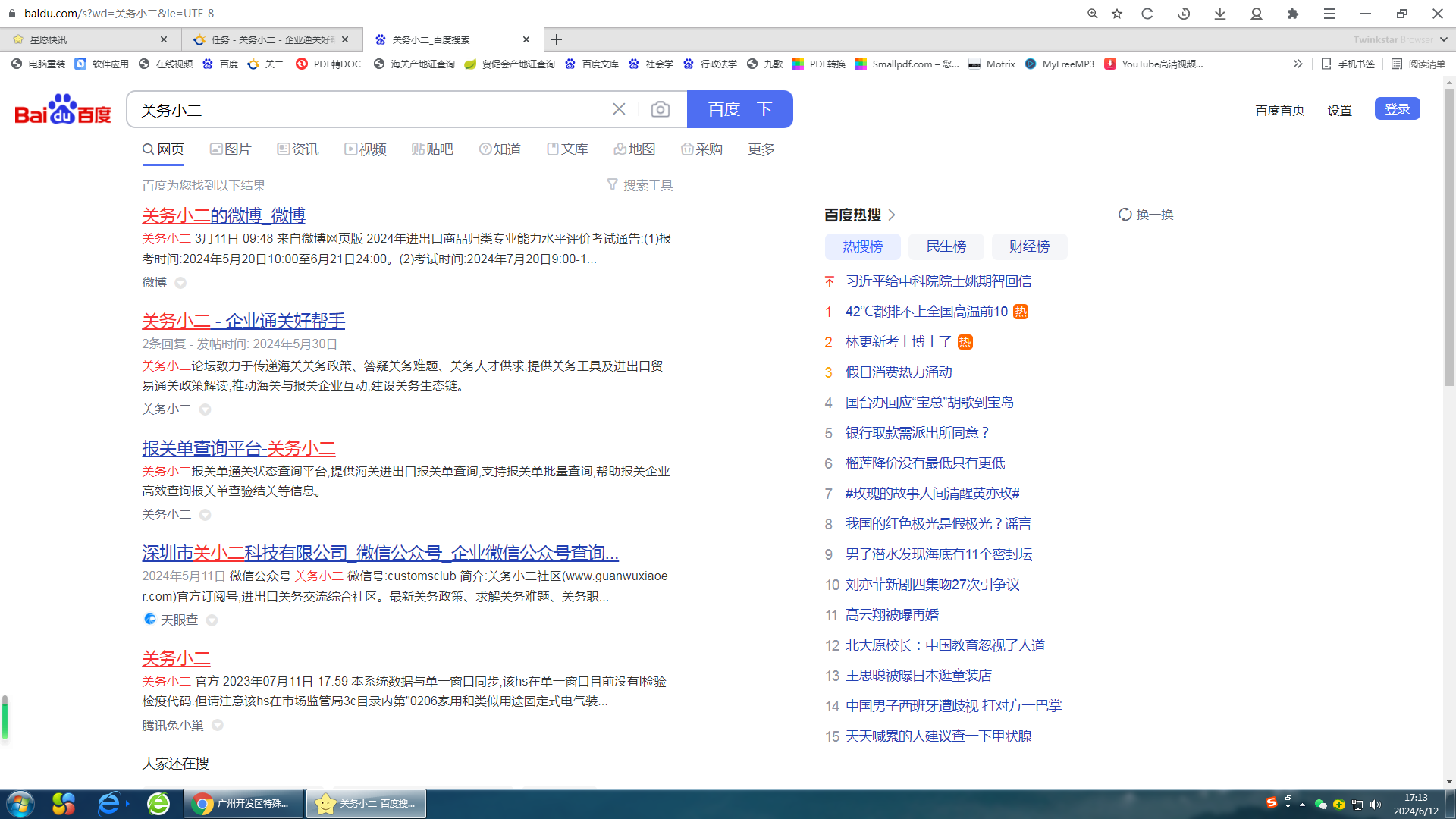
Task: Open 搜索工具 filter options
Action: tap(640, 185)
